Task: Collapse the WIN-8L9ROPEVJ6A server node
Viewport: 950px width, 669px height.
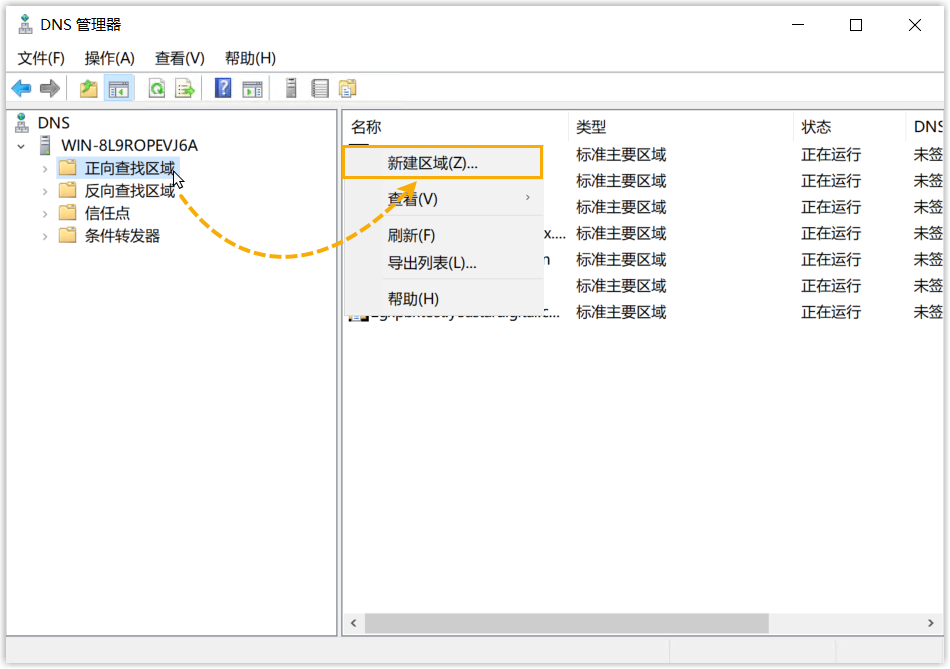Action: point(21,146)
